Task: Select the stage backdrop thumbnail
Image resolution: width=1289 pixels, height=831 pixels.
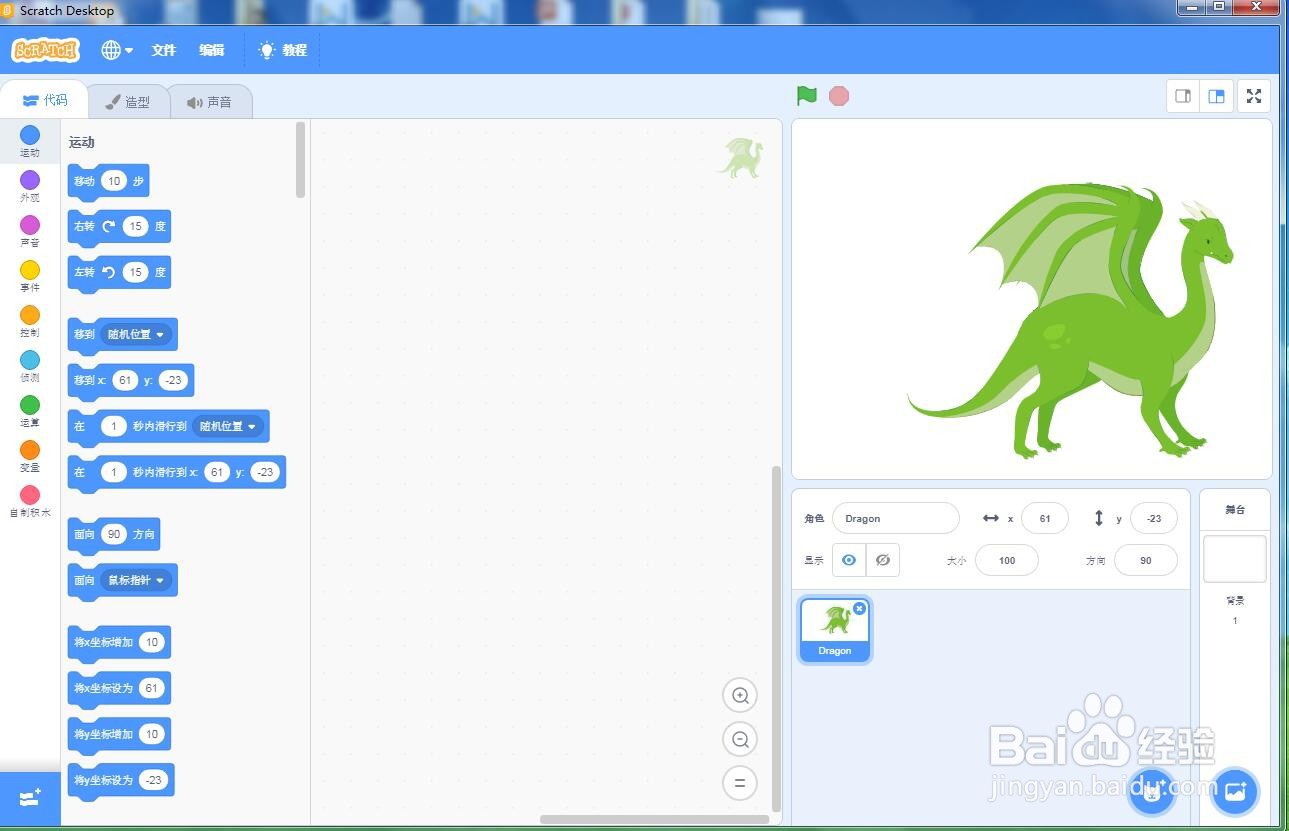Action: click(x=1235, y=559)
